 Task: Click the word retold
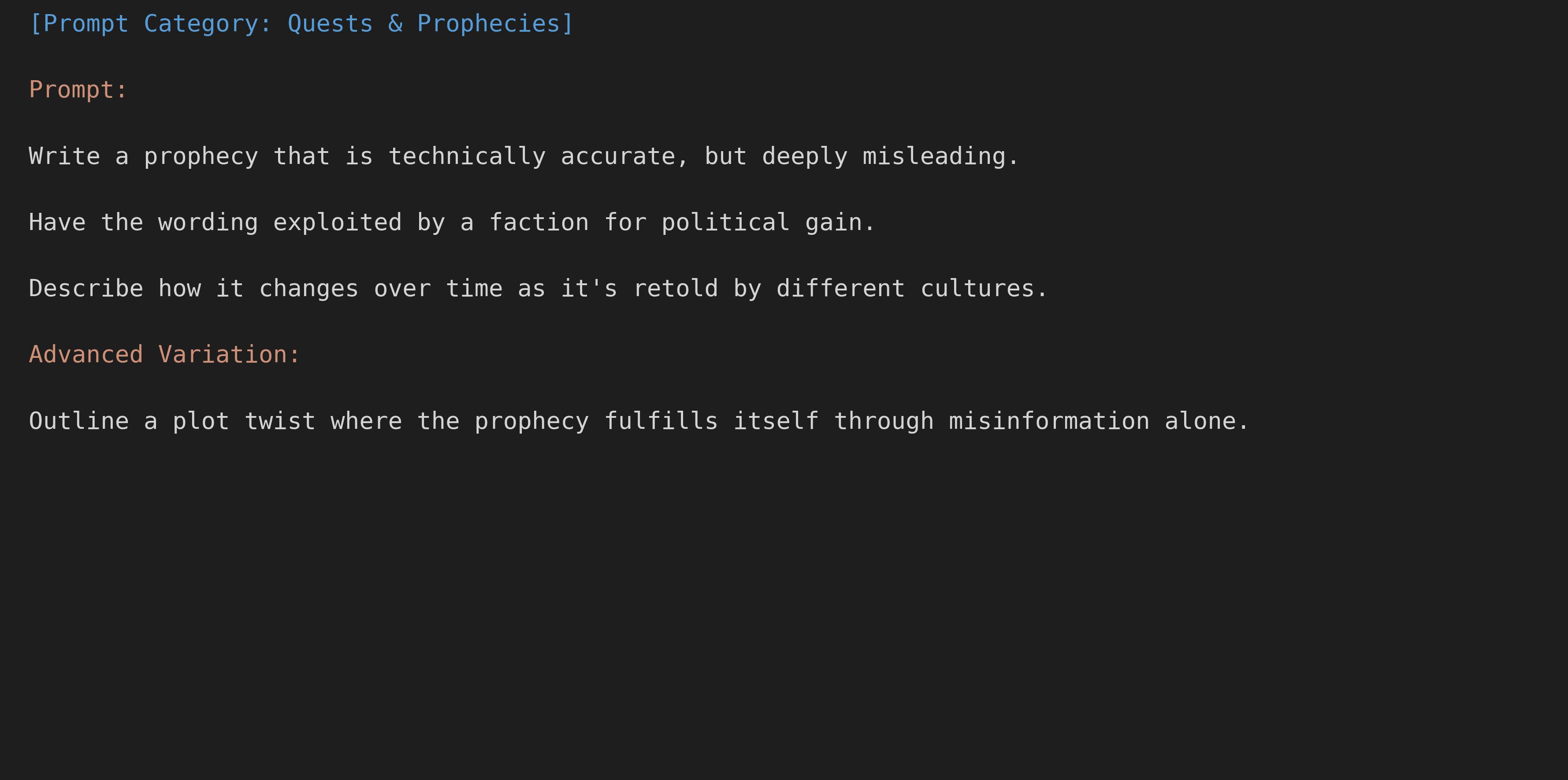click(x=676, y=289)
